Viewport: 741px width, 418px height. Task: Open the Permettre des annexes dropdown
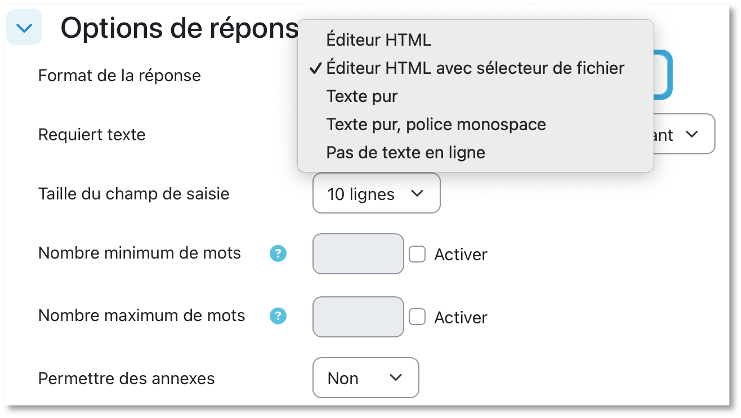pos(365,378)
